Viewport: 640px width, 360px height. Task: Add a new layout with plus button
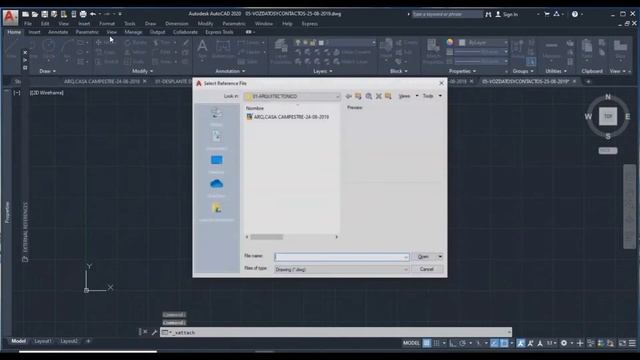point(88,341)
